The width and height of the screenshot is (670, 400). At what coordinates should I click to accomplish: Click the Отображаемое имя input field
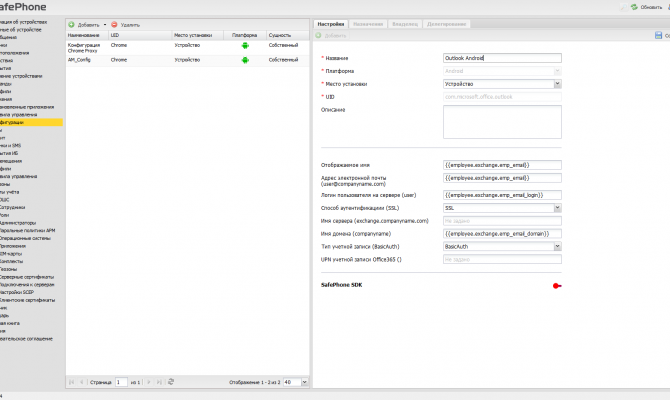pos(502,165)
